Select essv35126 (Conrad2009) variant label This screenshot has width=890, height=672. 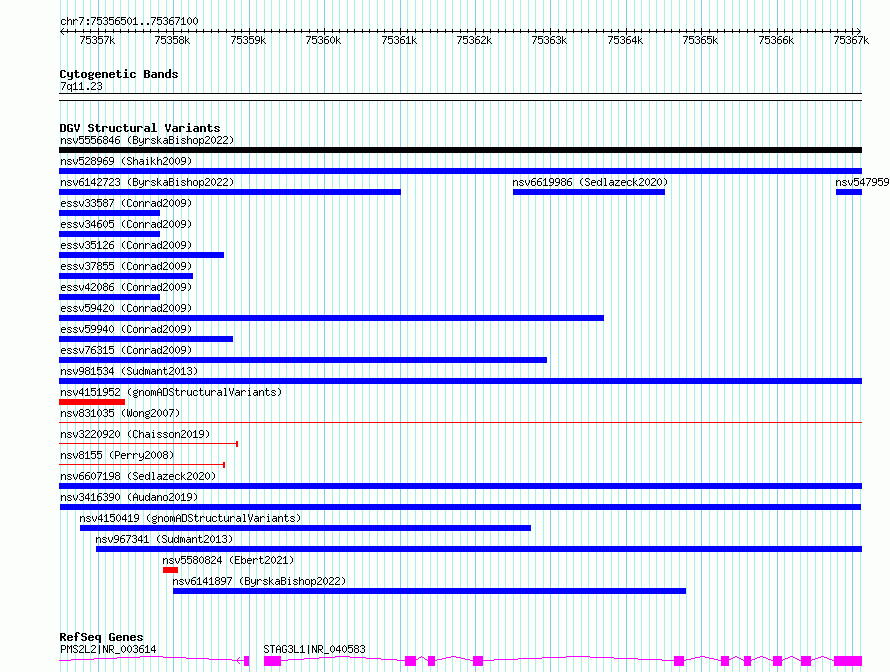(x=126, y=245)
